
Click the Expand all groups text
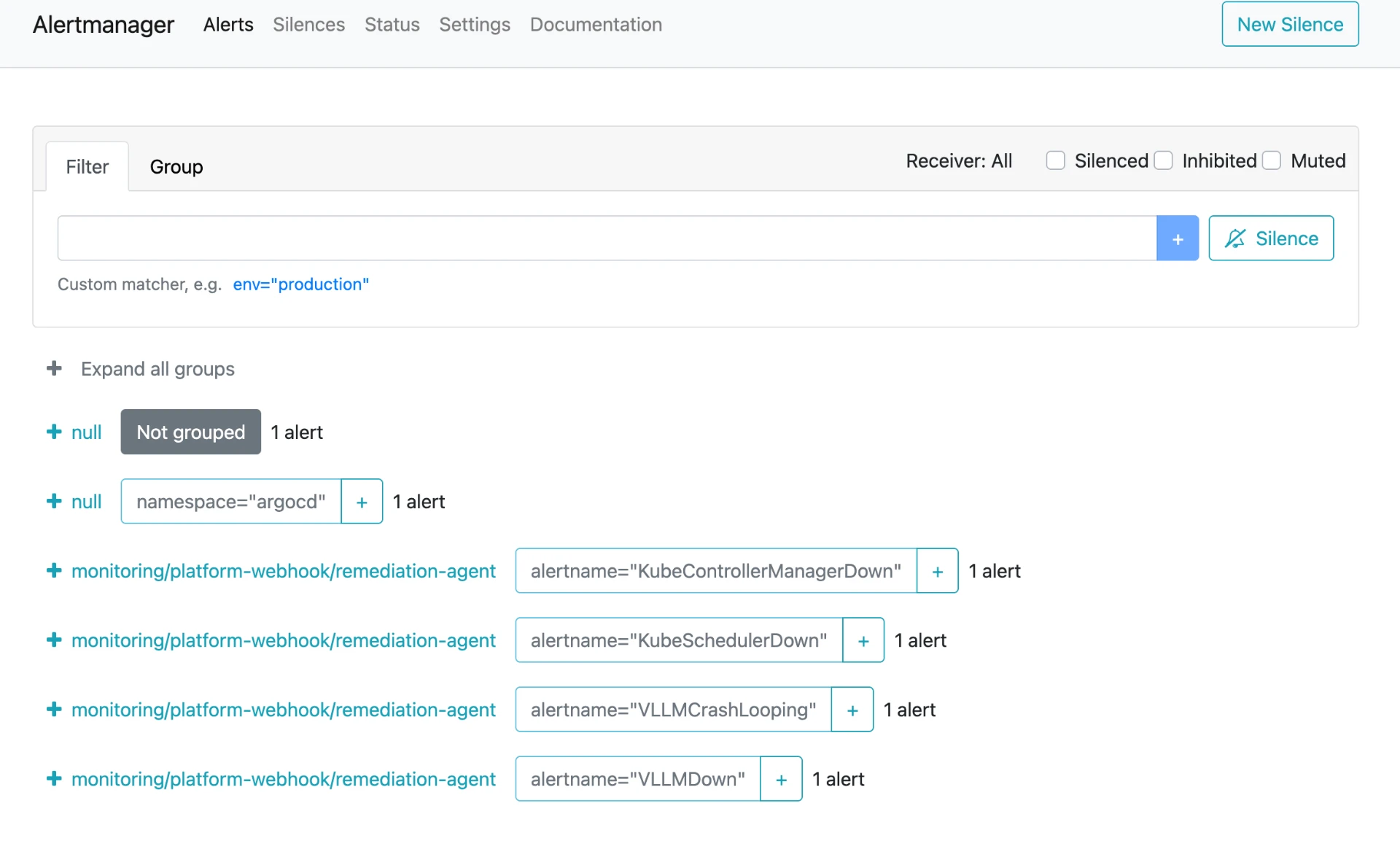(157, 369)
